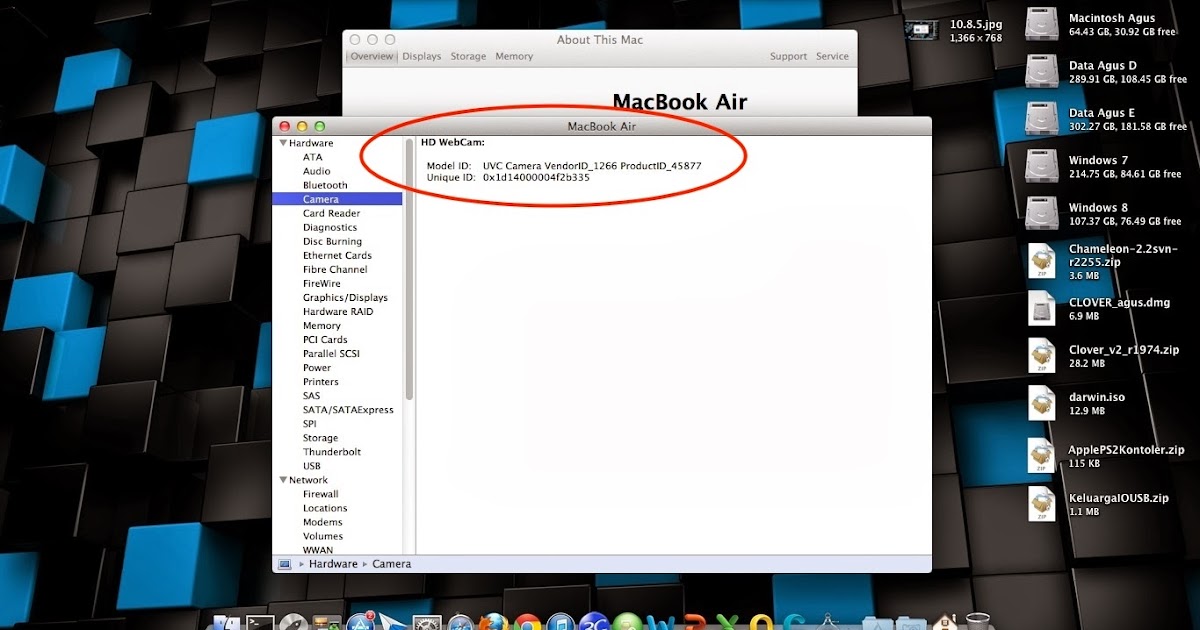Select the KeluargaIOUSB.zip archive icon

1042,503
